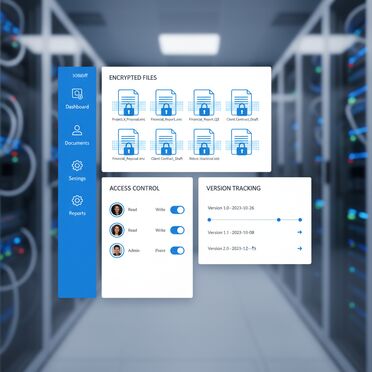Click the 'Version 1.1' entry text
Image resolution: width=372 pixels, height=372 pixels.
click(231, 232)
